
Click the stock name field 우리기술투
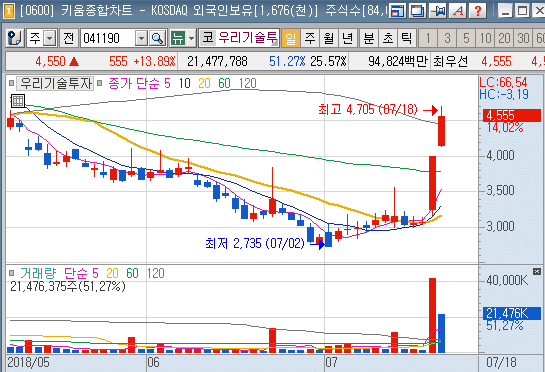248,38
